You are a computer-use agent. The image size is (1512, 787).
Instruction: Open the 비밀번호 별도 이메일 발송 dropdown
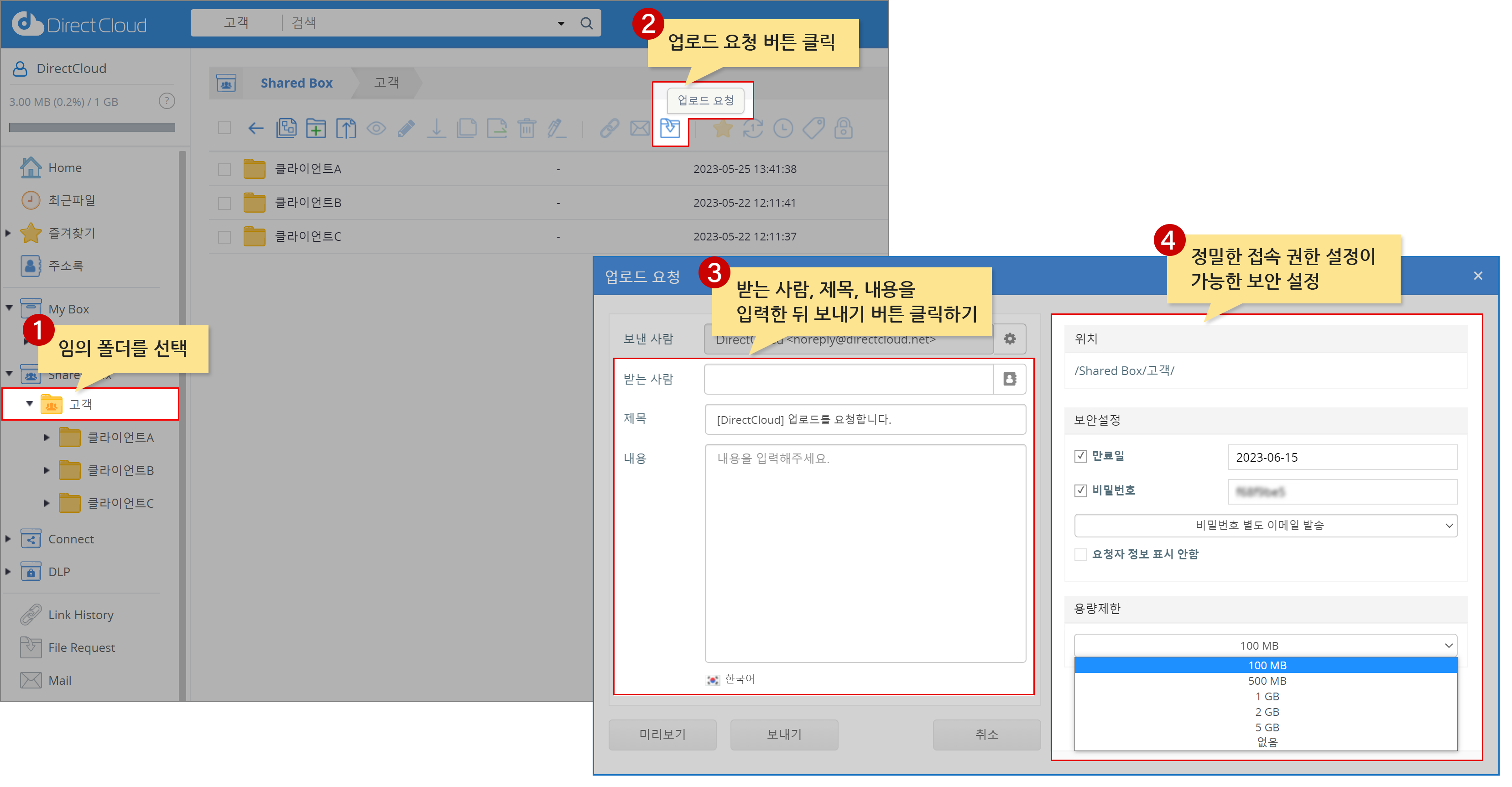pyautogui.click(x=1266, y=525)
